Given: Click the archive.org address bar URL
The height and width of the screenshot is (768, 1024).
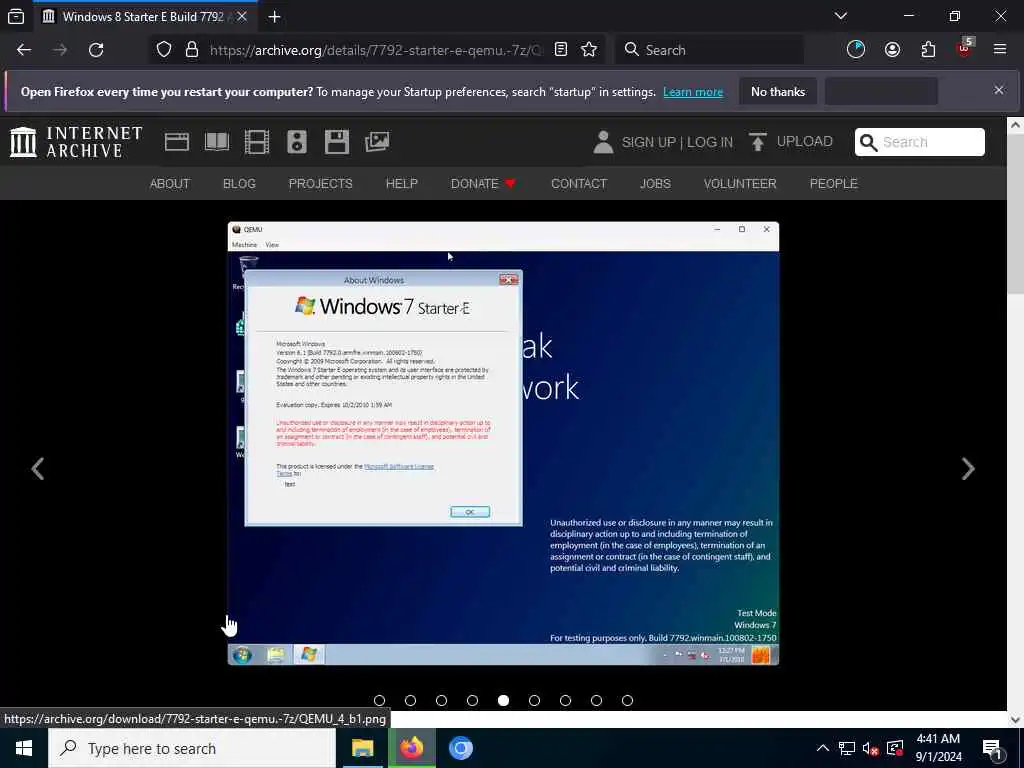Looking at the screenshot, I should [x=376, y=50].
